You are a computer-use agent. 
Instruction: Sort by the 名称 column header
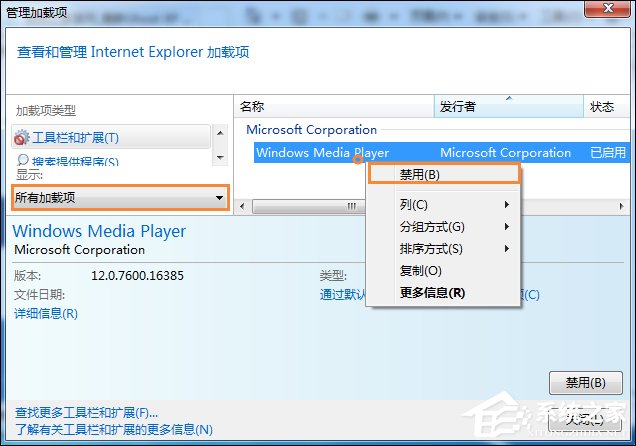334,106
